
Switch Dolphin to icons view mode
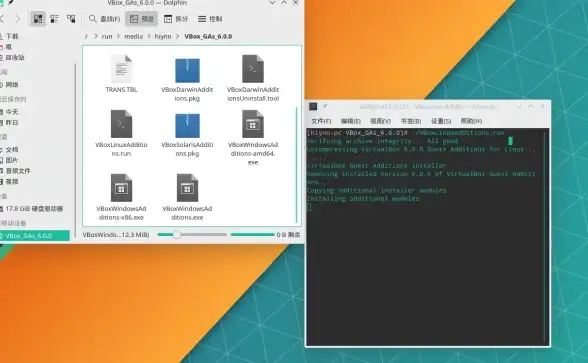point(38,19)
